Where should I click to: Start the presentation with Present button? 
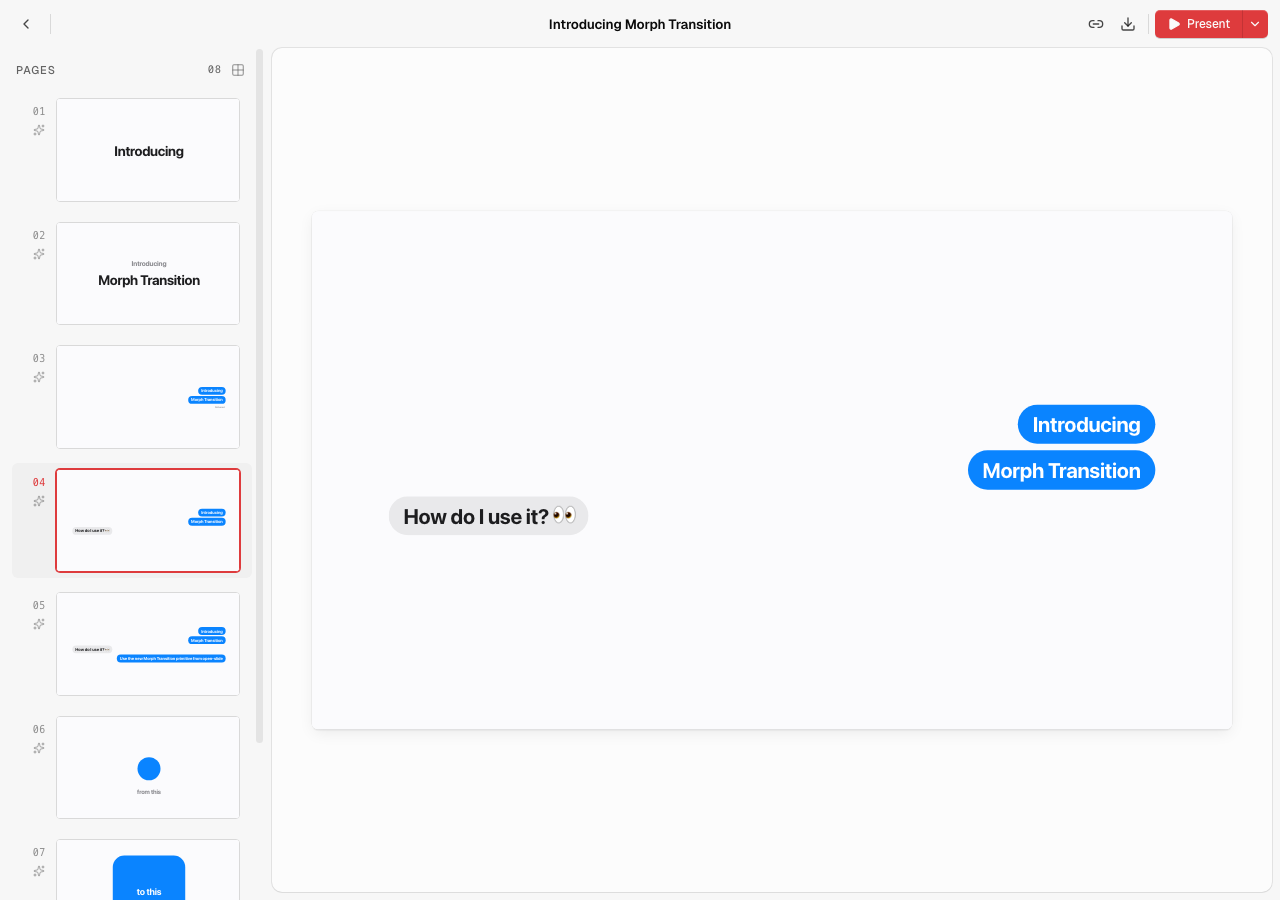click(x=1199, y=24)
